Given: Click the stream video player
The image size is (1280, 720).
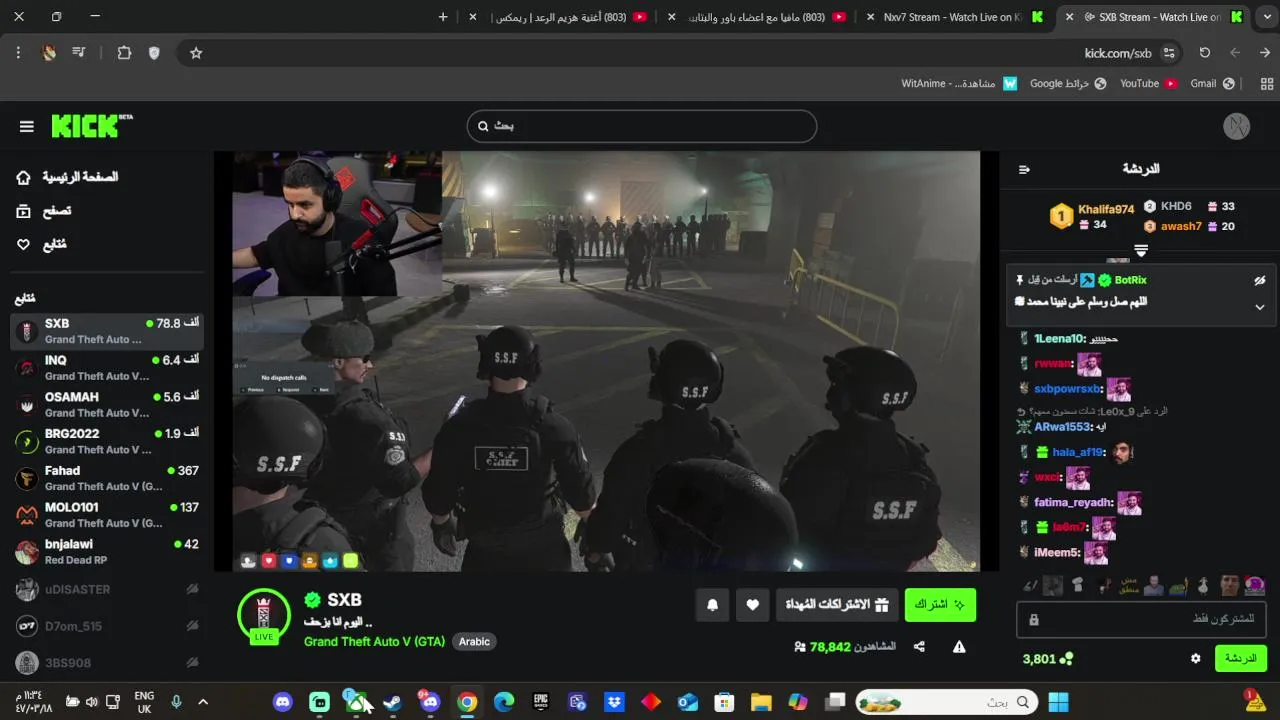Looking at the screenshot, I should click(606, 361).
